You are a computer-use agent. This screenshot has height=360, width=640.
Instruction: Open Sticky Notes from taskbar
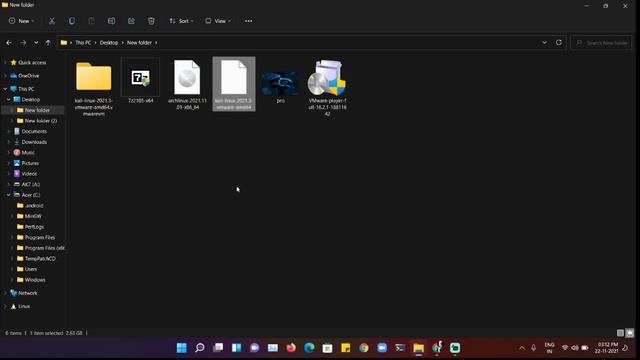(x=346, y=348)
